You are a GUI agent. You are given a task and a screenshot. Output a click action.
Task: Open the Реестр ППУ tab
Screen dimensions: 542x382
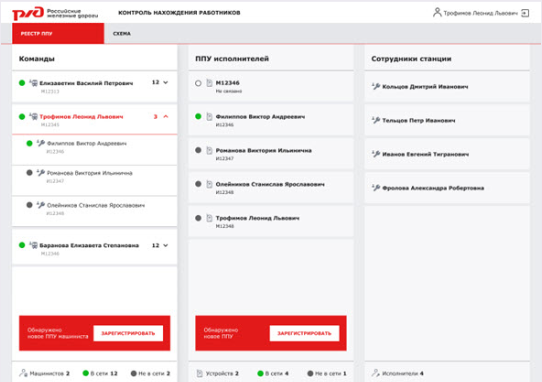[58, 34]
